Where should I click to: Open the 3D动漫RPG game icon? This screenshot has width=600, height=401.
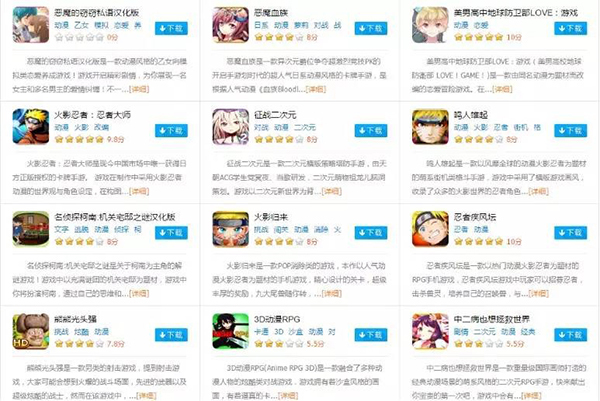click(230, 331)
